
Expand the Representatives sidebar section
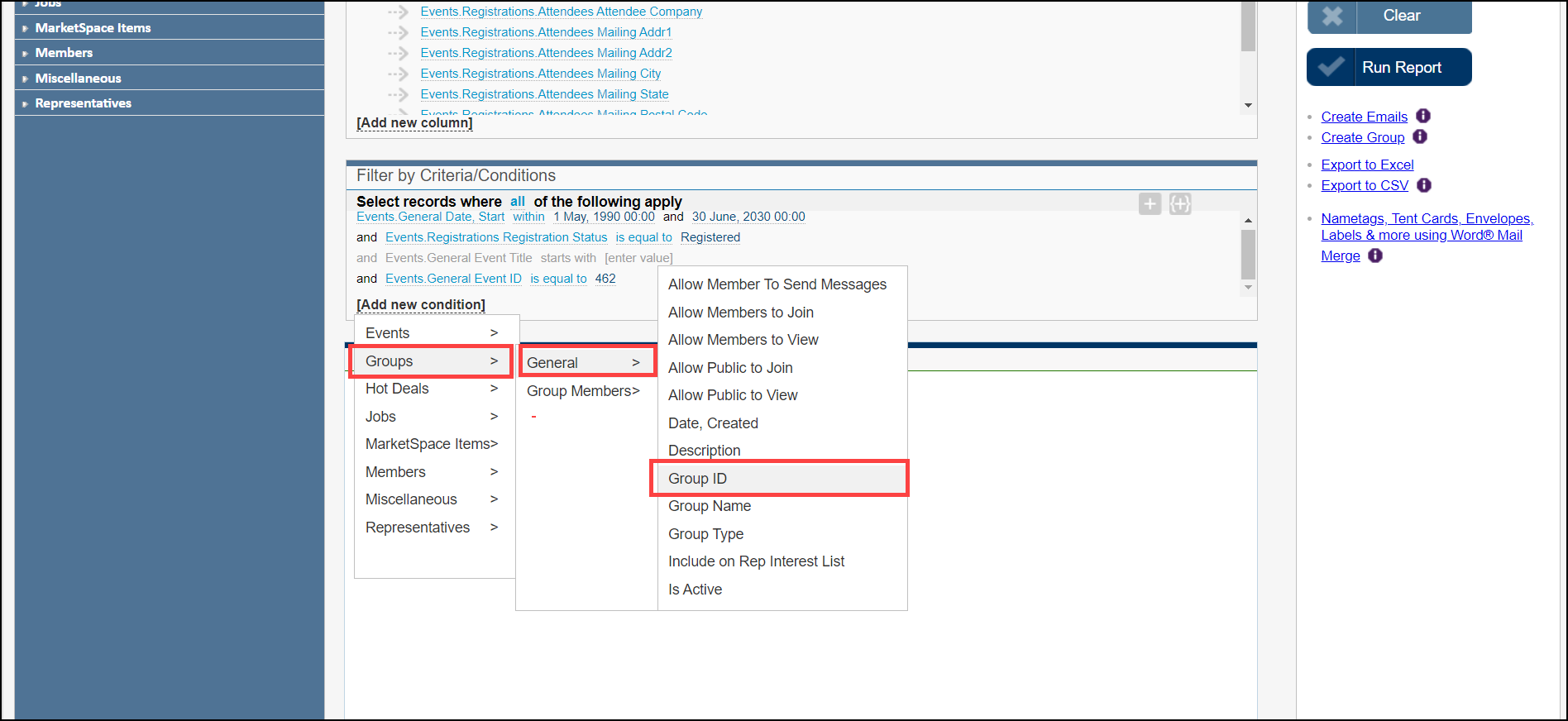pyautogui.click(x=83, y=103)
